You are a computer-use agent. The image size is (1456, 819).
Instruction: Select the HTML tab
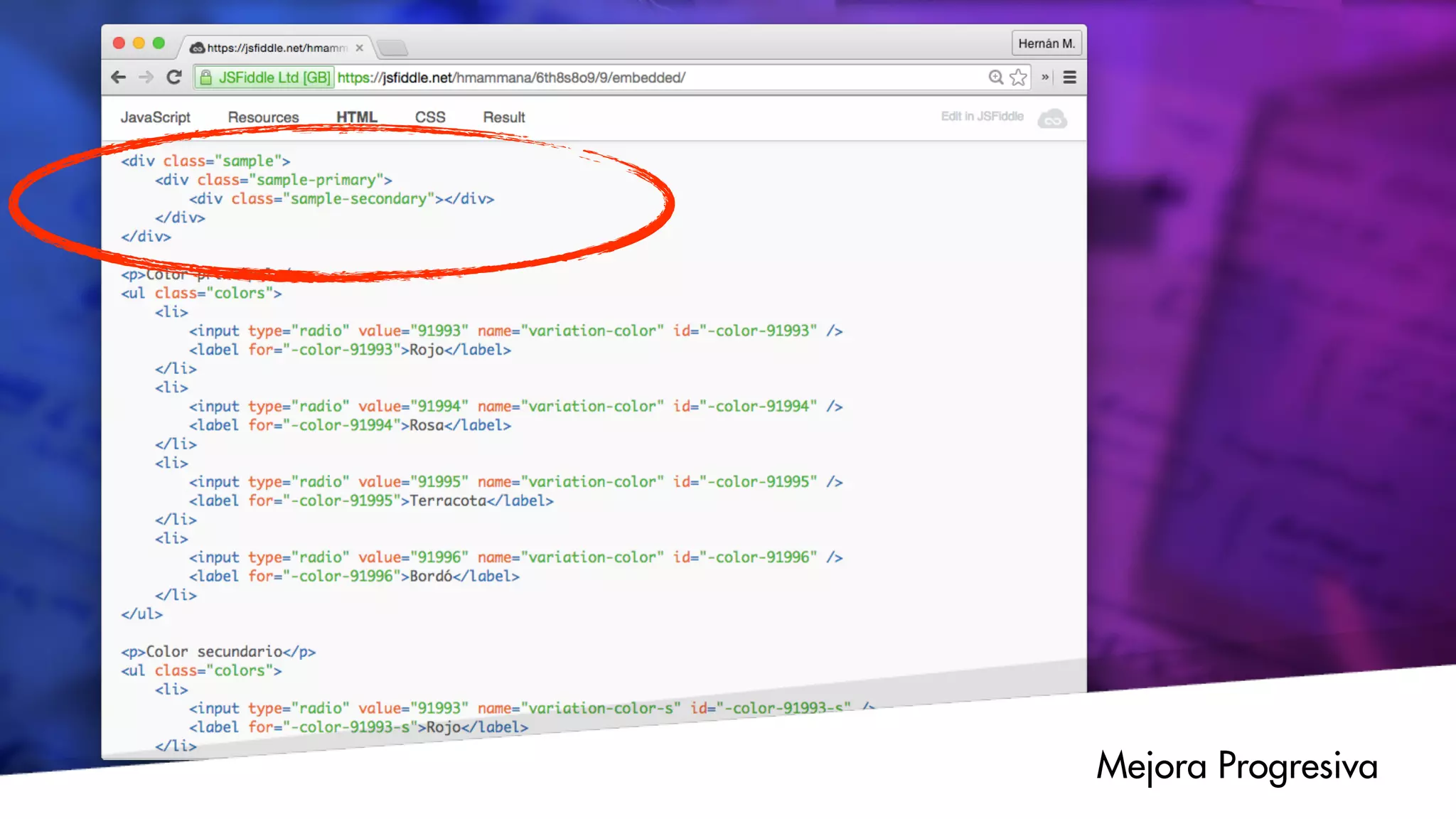coord(356,117)
